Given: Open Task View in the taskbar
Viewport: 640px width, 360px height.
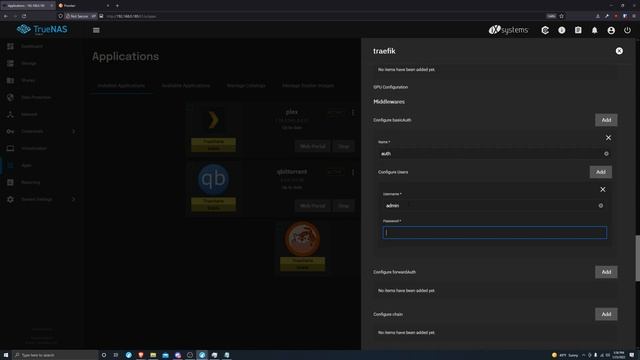Looking at the screenshot, I should pos(116,355).
